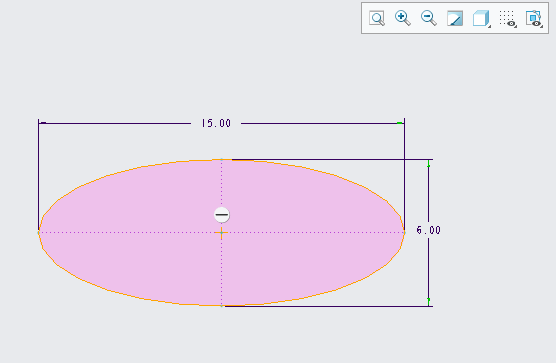Pick the top vertex of the ellipse
Image resolution: width=556 pixels, height=363 pixels.
pos(222,160)
